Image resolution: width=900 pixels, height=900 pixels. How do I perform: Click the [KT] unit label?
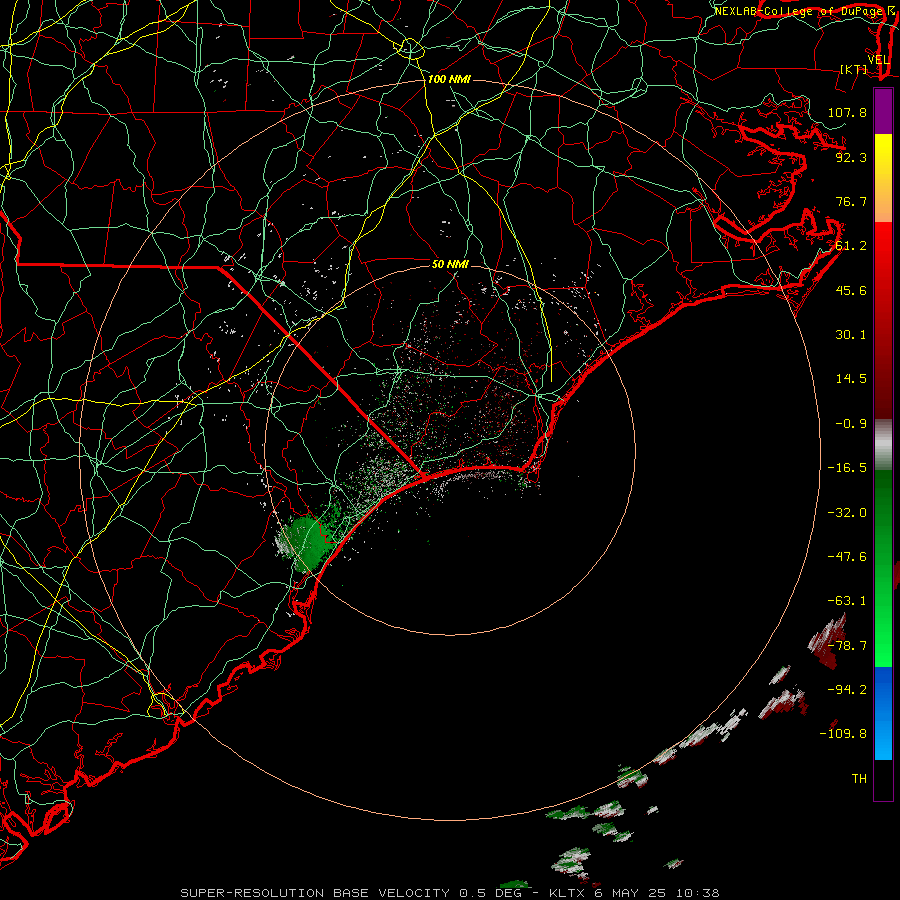[x=854, y=69]
